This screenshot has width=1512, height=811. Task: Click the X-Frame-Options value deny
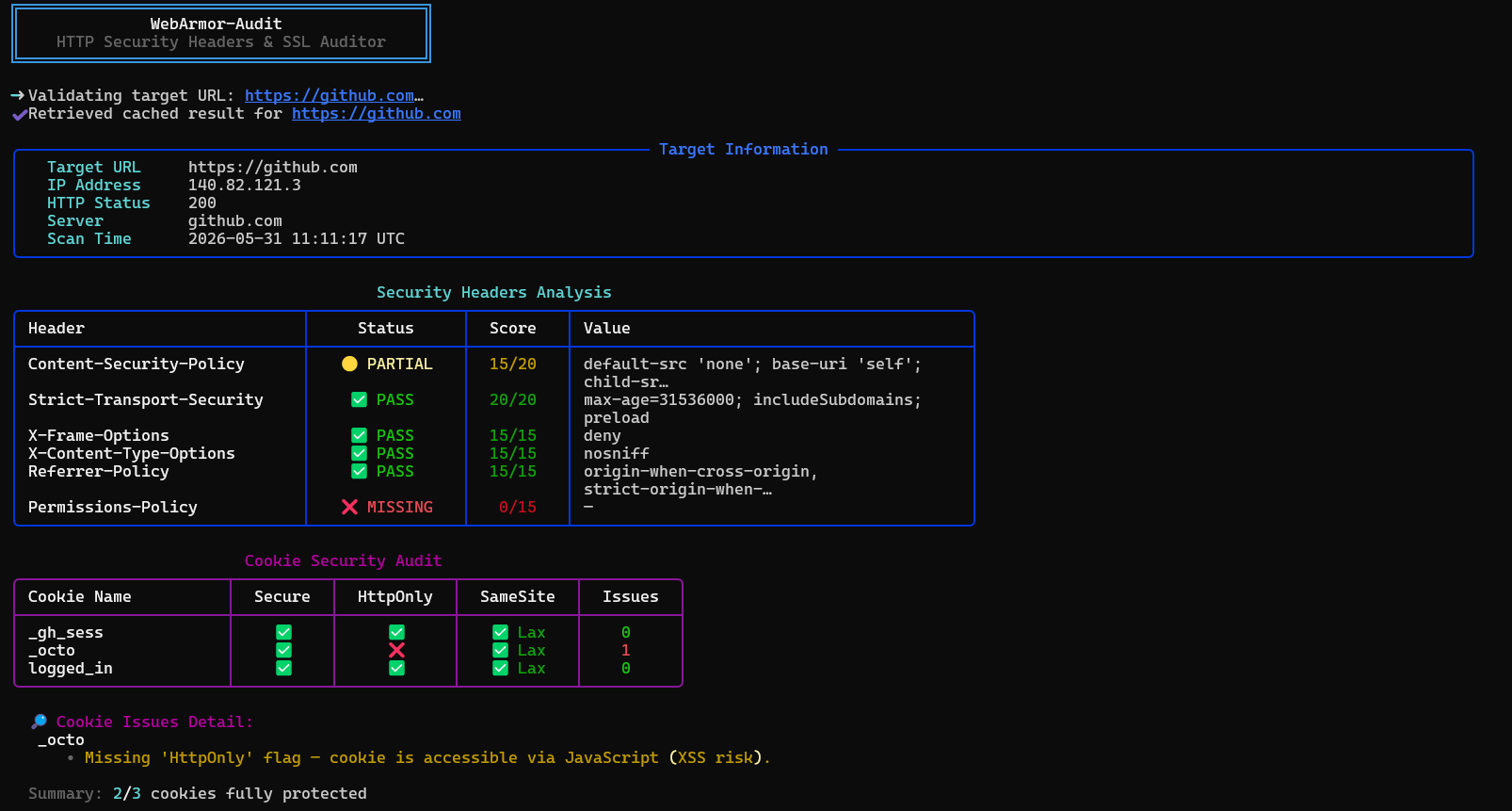603,435
